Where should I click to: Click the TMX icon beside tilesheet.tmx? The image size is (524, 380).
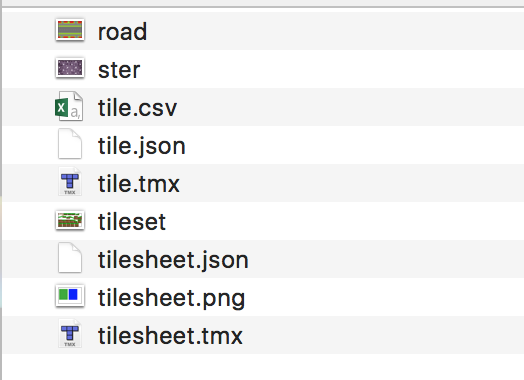(70, 334)
